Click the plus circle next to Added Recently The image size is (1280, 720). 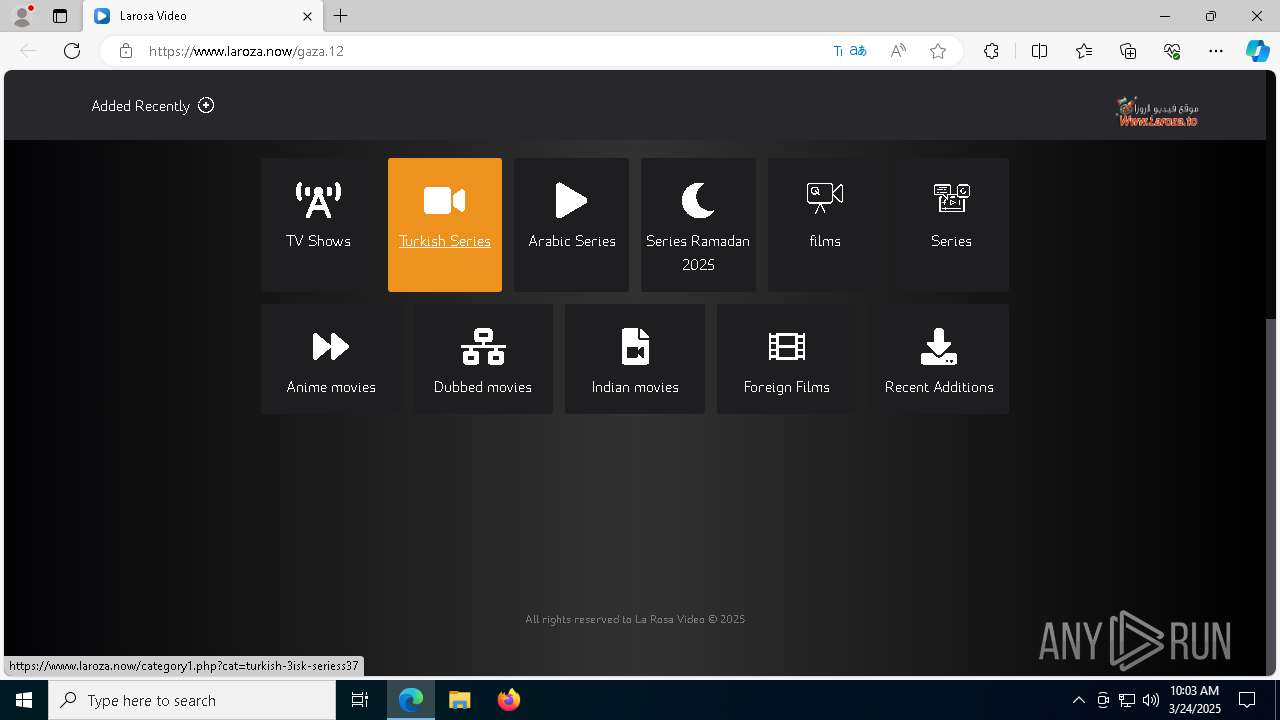[206, 105]
